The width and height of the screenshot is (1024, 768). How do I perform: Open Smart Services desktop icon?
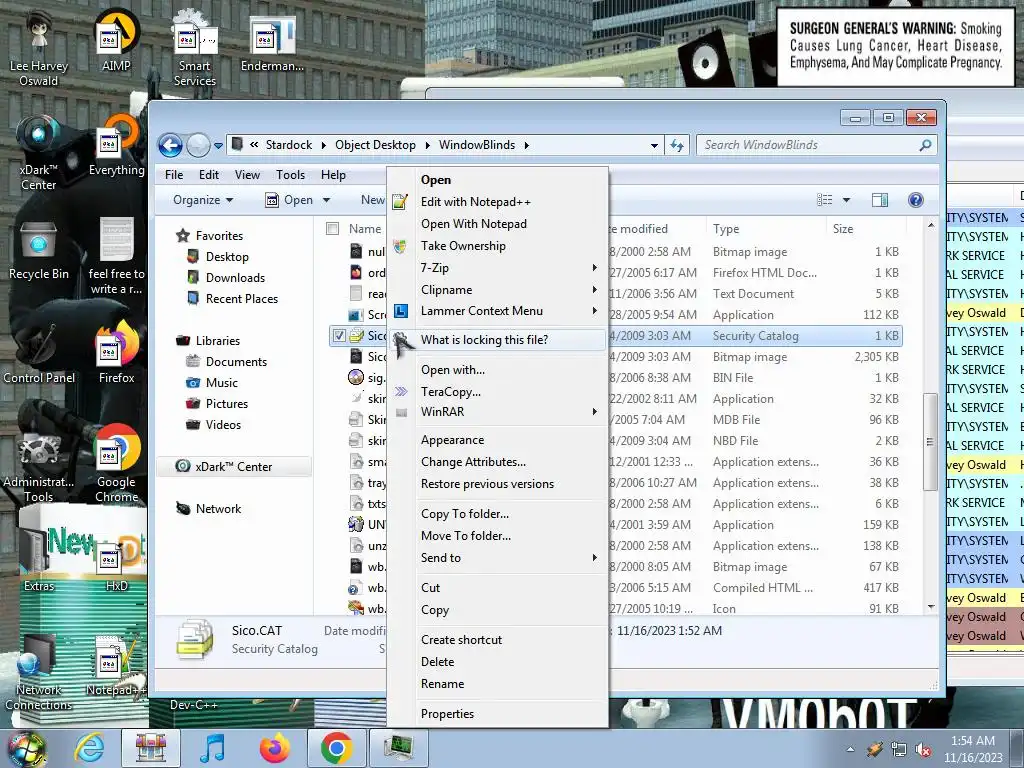click(x=194, y=48)
